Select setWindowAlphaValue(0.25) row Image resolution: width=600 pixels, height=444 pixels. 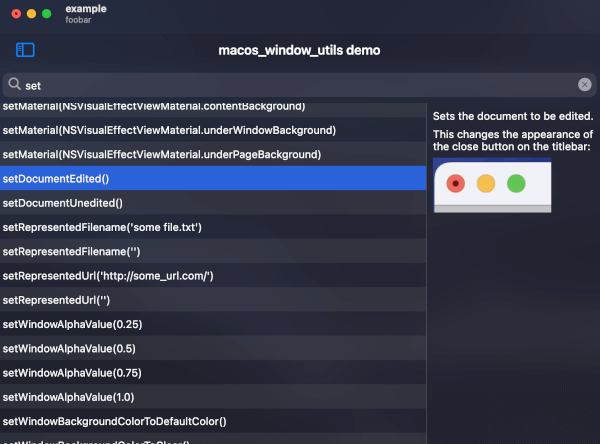[213, 324]
